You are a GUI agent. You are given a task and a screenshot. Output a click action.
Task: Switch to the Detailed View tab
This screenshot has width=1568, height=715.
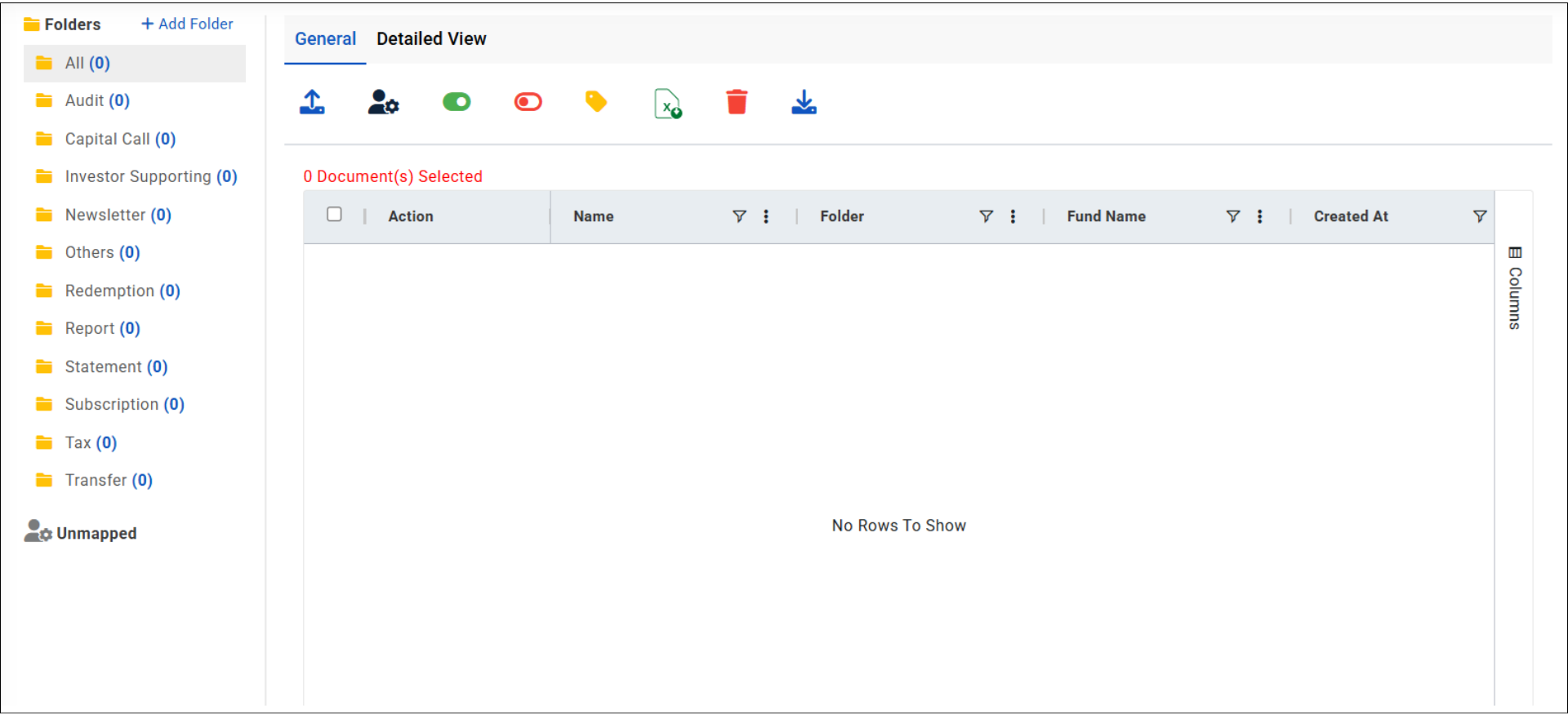[x=431, y=39]
